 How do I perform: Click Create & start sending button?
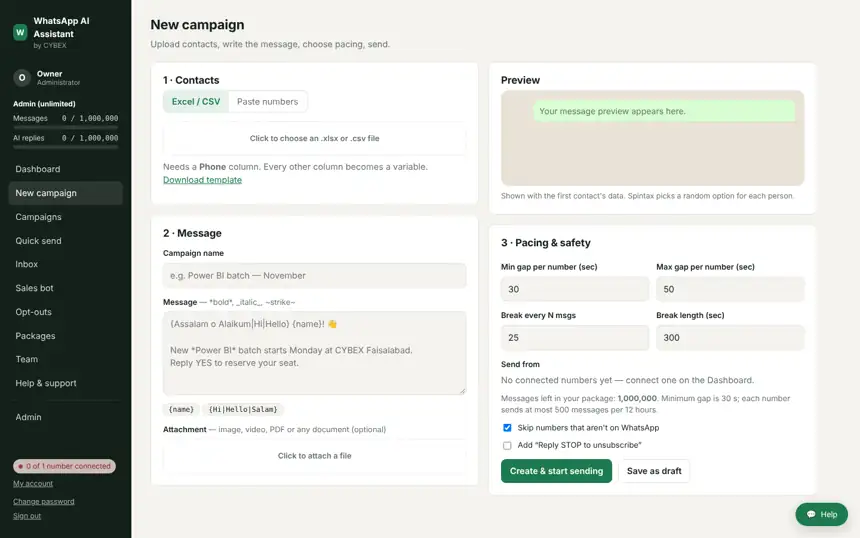click(556, 471)
